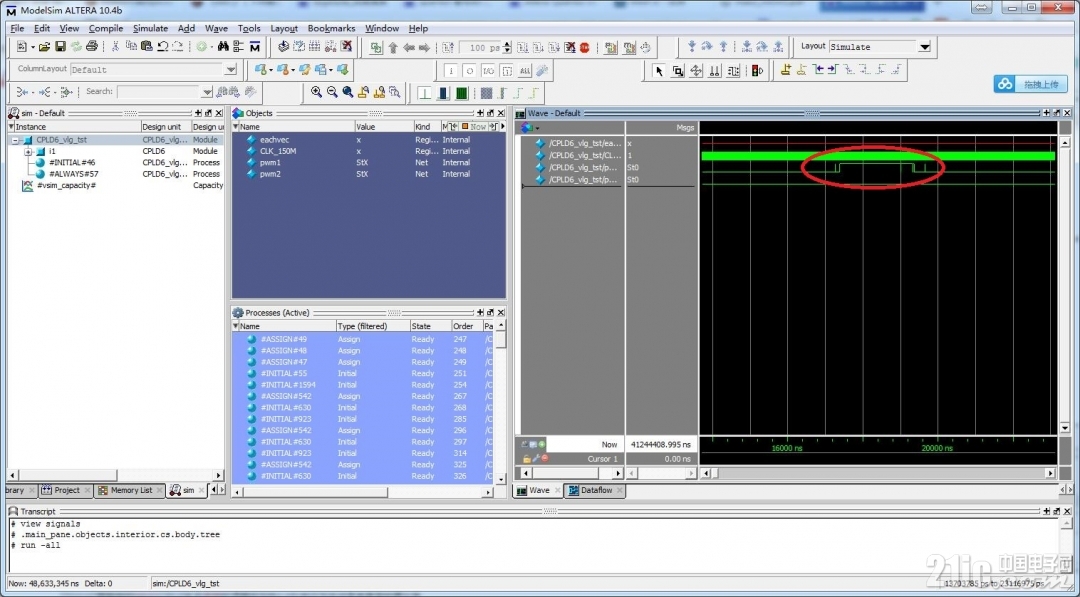
Task: Click the open folder toolbar icon
Action: point(44,47)
